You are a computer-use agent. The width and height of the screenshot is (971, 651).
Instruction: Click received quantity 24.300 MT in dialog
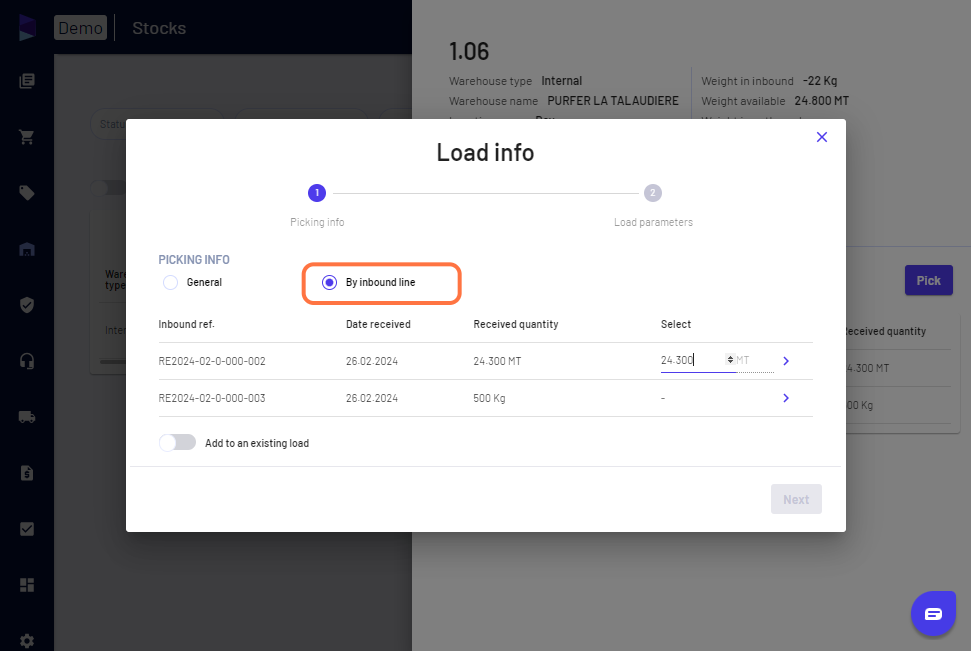[x=497, y=361]
